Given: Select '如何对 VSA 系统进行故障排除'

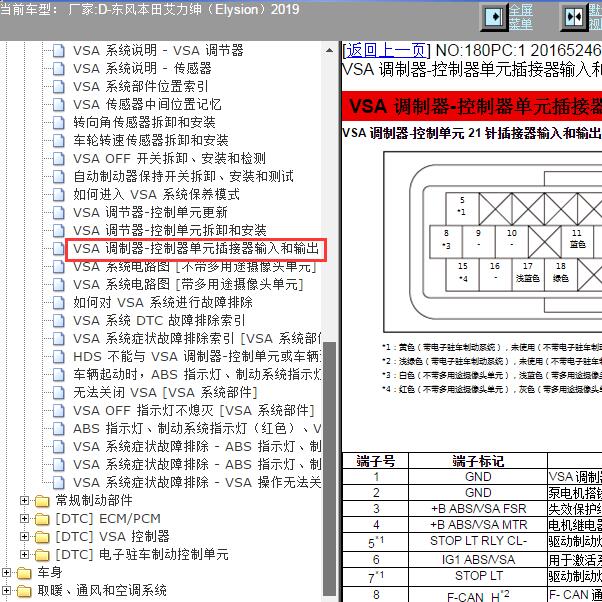Looking at the screenshot, I should pyautogui.click(x=163, y=303).
